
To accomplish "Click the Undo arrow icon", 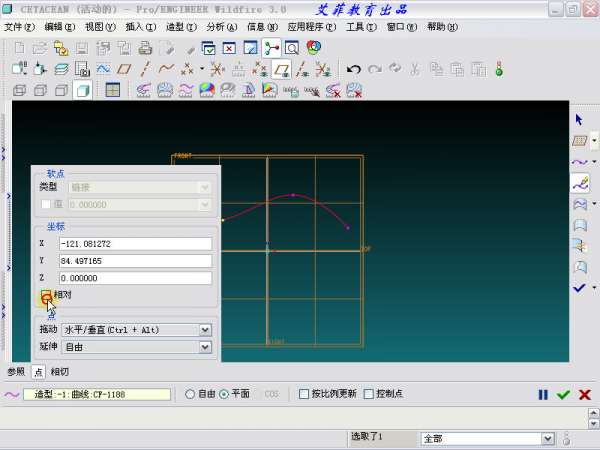I will pyautogui.click(x=354, y=69).
